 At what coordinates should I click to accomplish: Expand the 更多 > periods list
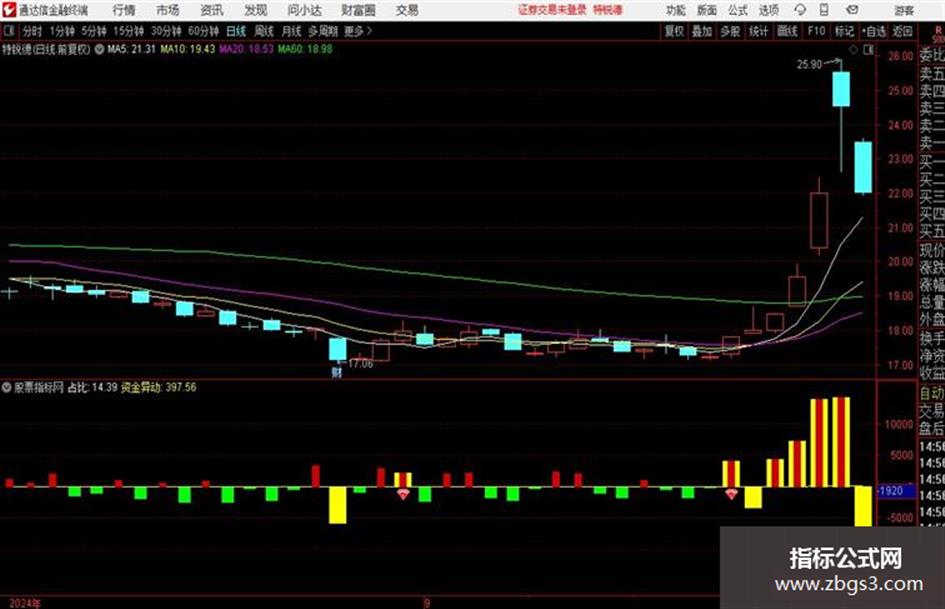coord(358,31)
